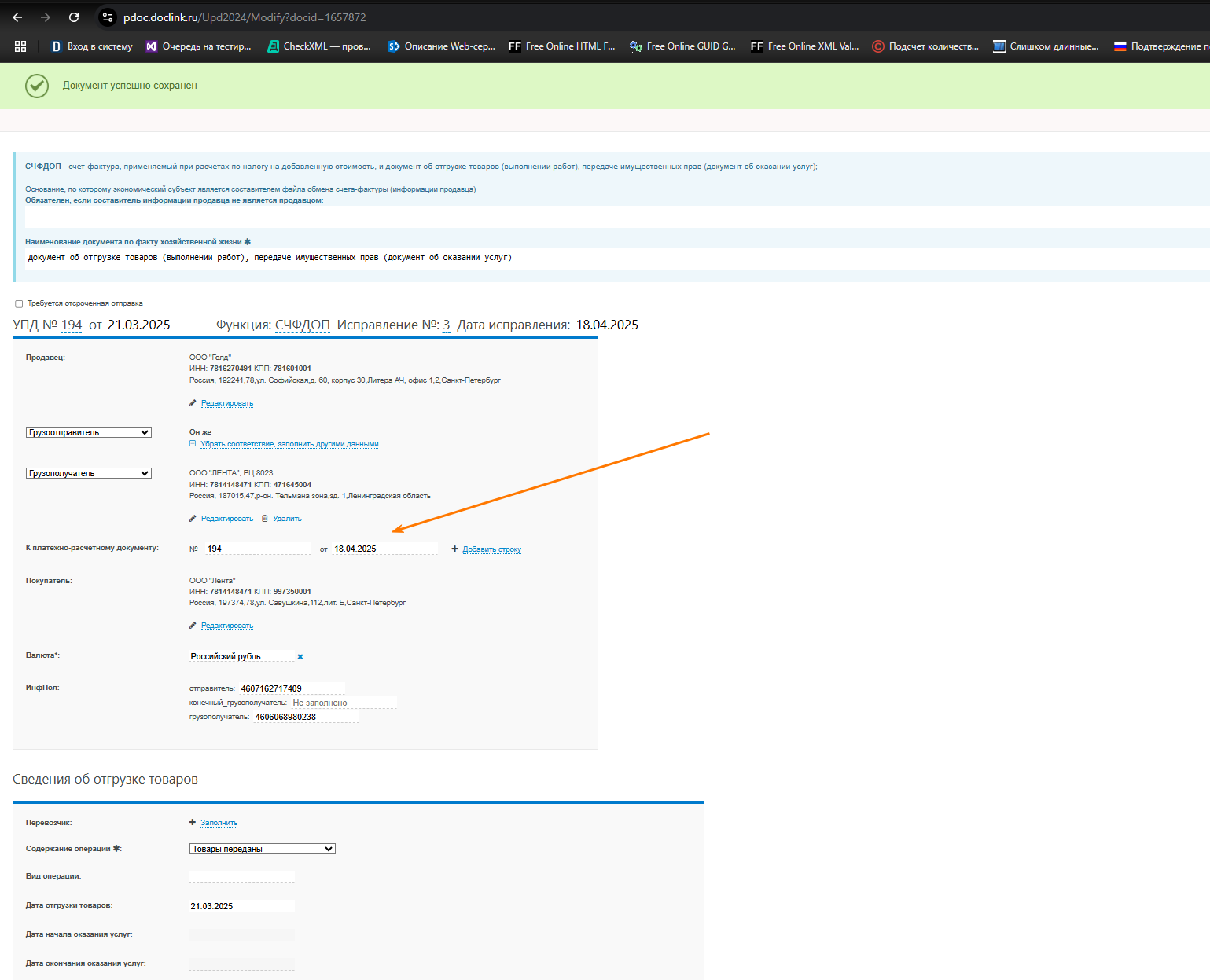This screenshot has height=980, width=1210.
Task: Click plus icon beside 'Добавить строку'
Action: [454, 549]
